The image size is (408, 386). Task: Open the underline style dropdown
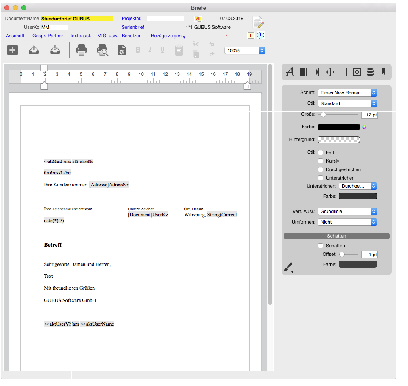click(358, 186)
